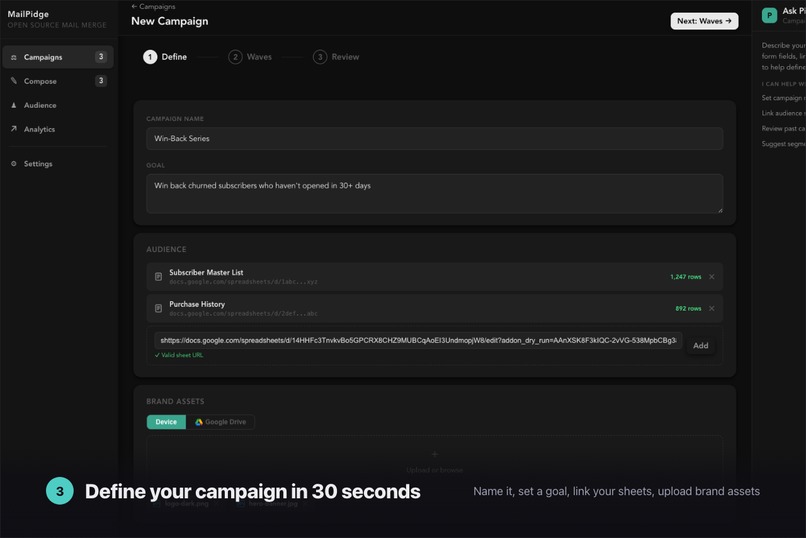Click the Add sheet button
The image size is (806, 538).
pyautogui.click(x=701, y=346)
